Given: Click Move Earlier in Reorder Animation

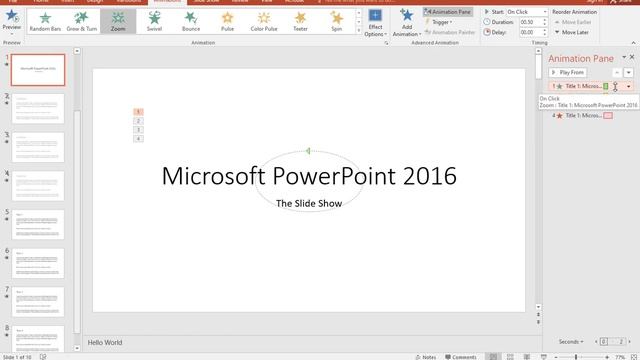Looking at the screenshot, I should pos(573,22).
